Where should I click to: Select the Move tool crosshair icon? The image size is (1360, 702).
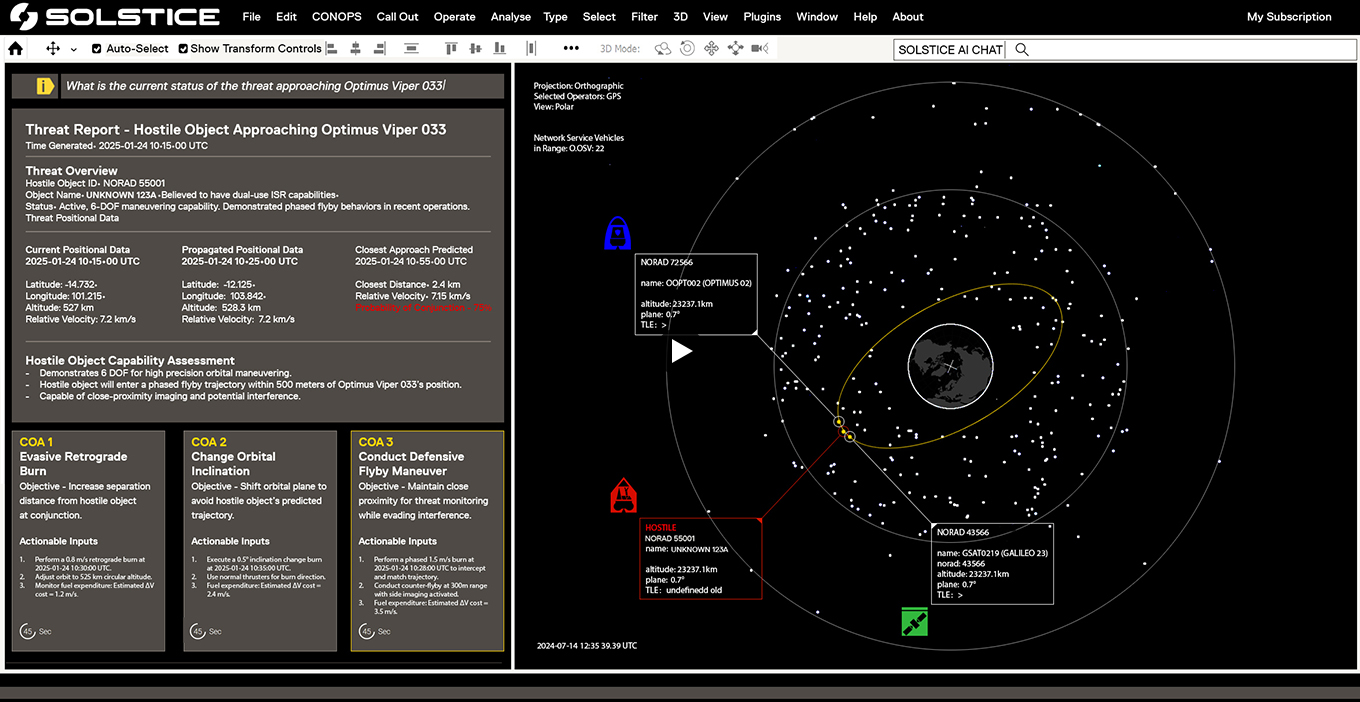pos(53,48)
